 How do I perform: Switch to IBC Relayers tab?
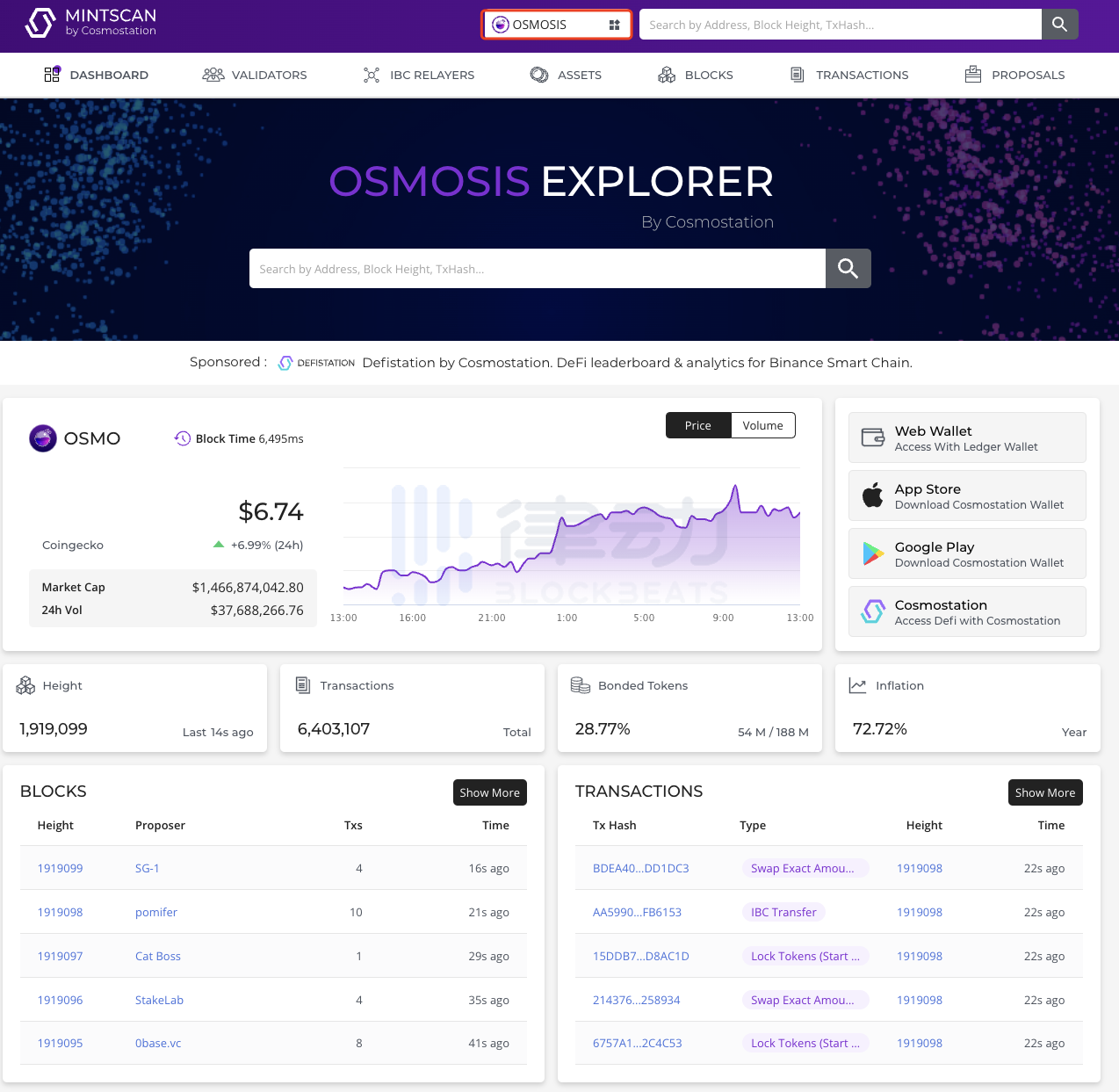point(419,75)
